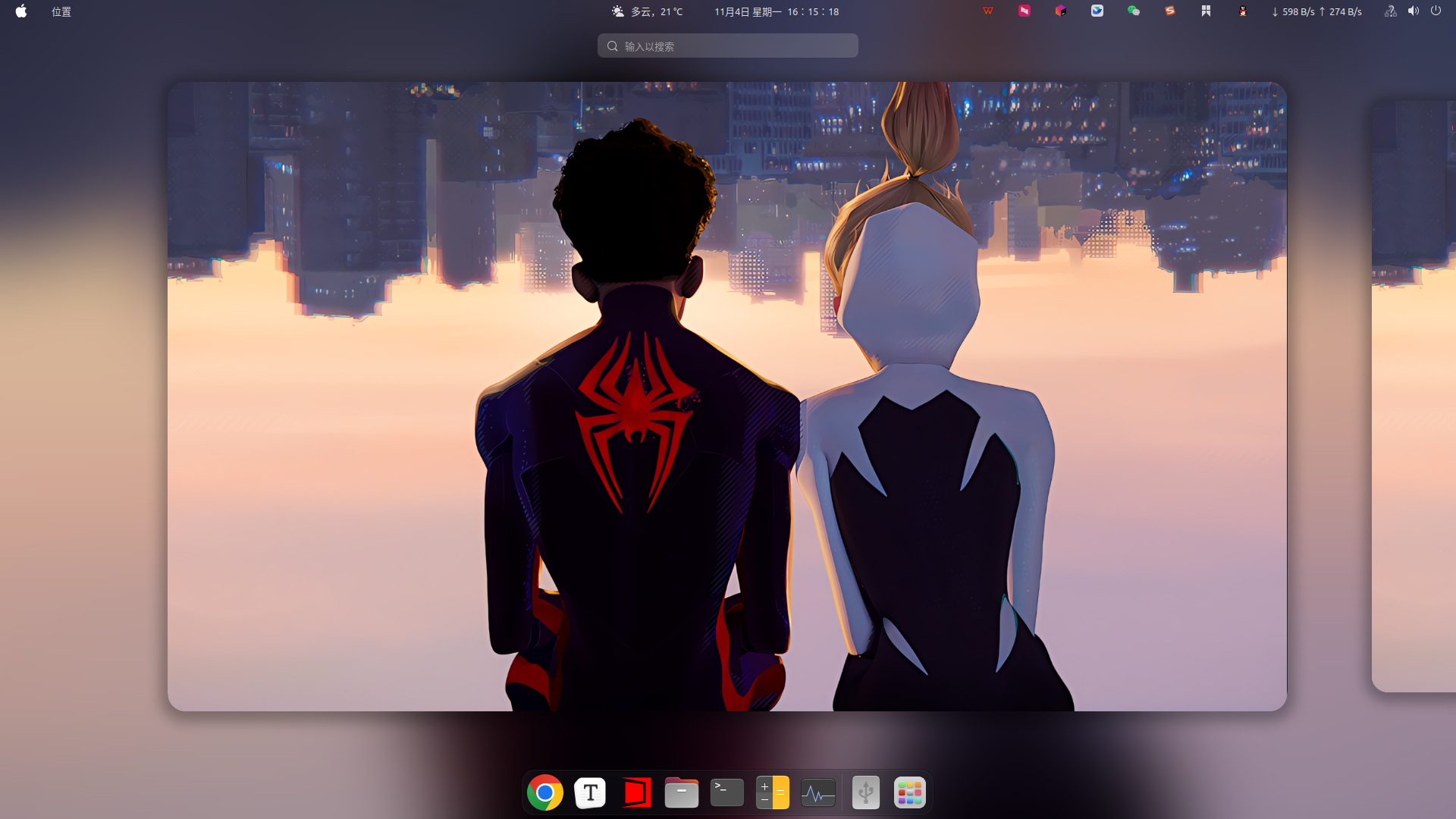
Task: Open the Calculator app in dock
Action: coord(773,793)
